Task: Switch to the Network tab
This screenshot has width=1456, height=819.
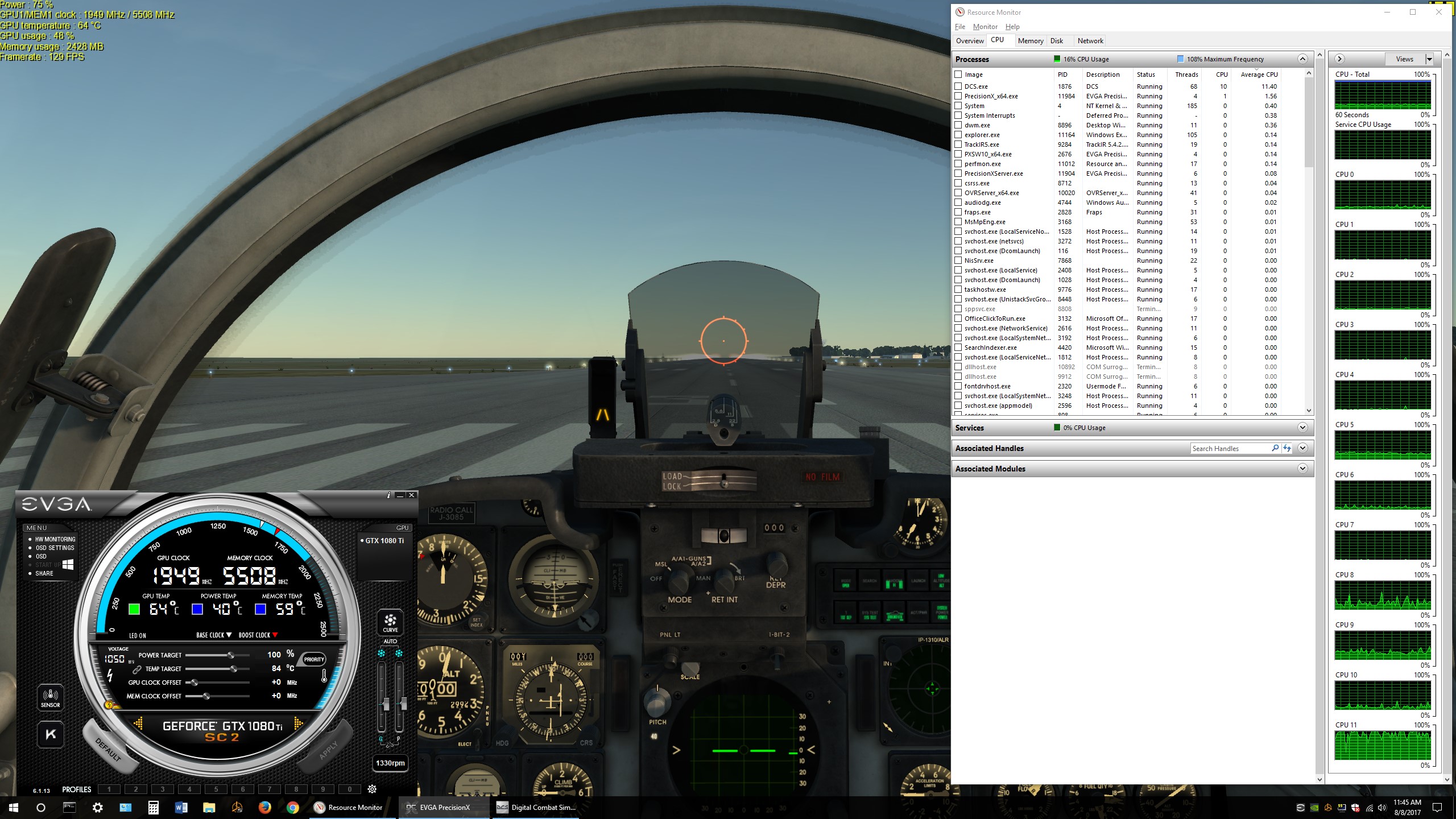Action: (x=1090, y=41)
